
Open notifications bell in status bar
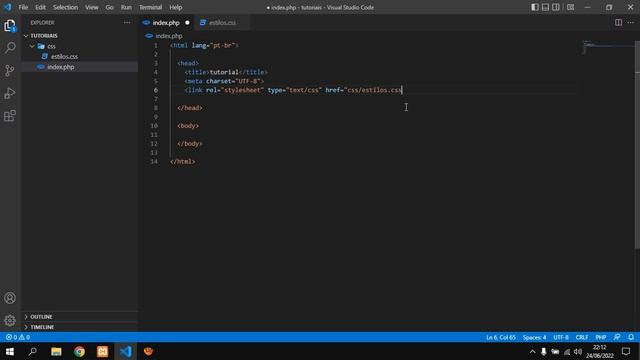[x=631, y=337]
